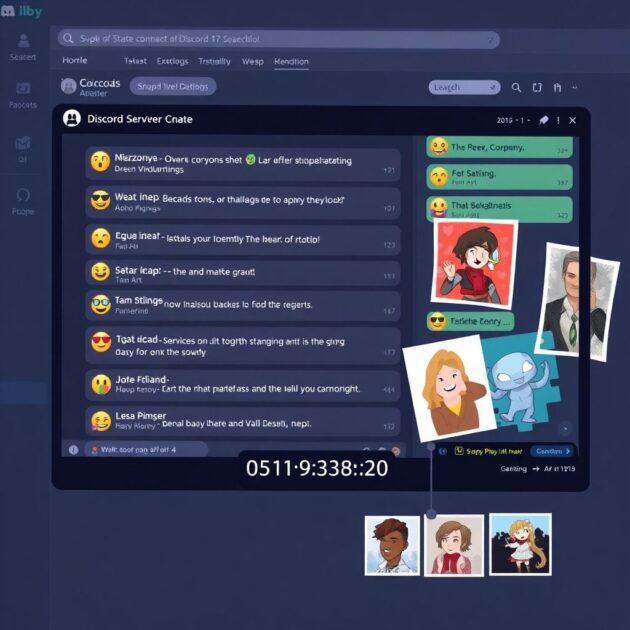Click the sunglasses emoji beside Weat inep
This screenshot has width=630, height=630.
point(100,200)
